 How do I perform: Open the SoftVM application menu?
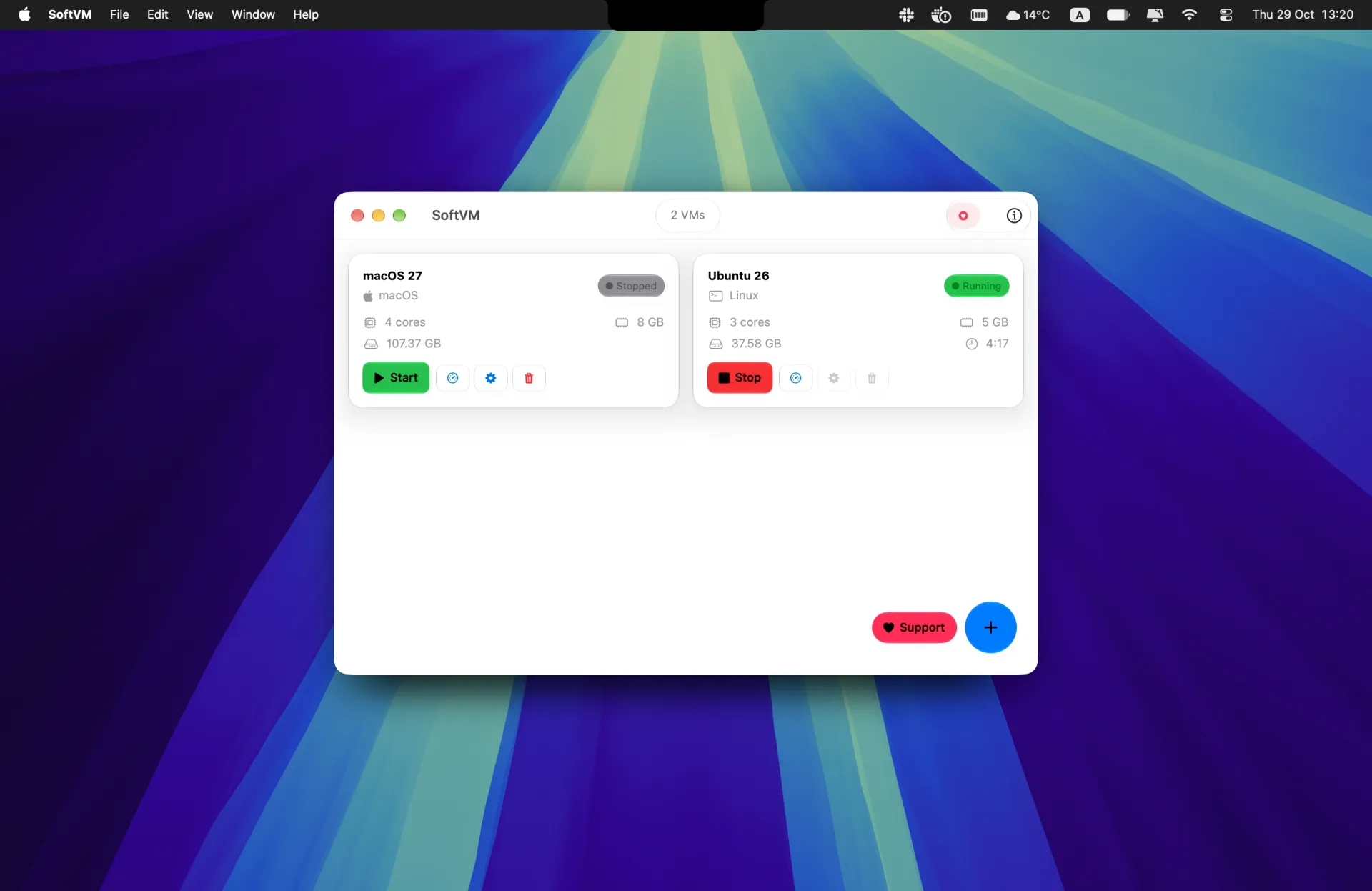[69, 14]
